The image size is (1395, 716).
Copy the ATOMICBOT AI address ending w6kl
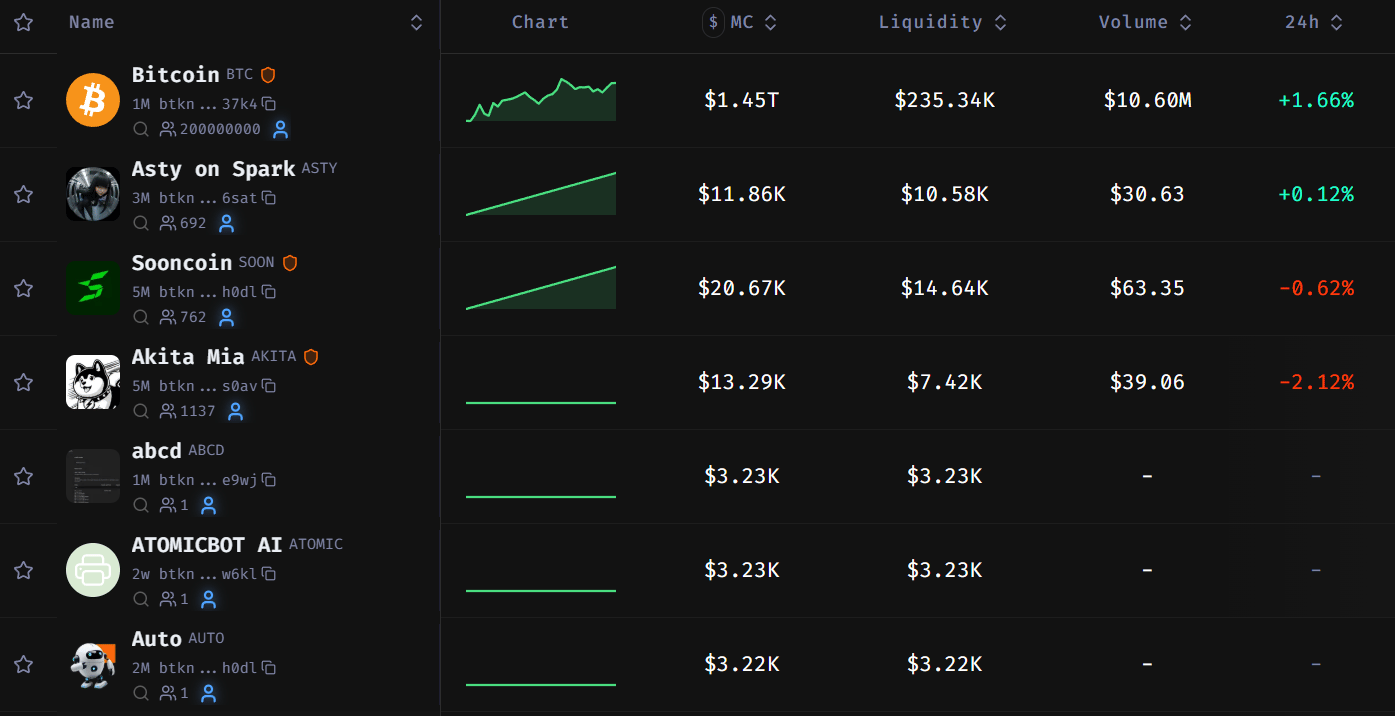[269, 574]
